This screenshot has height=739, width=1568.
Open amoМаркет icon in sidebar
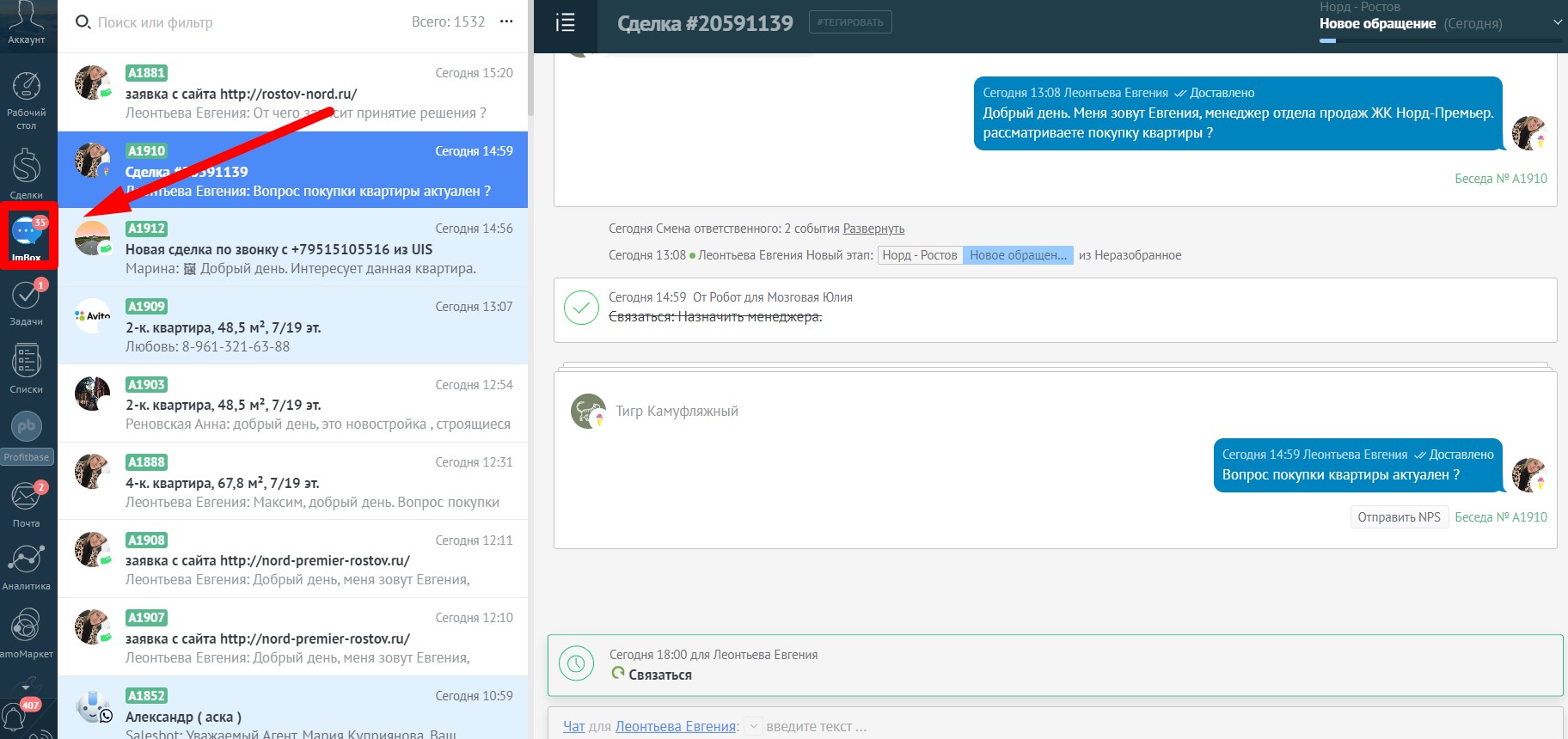27,632
